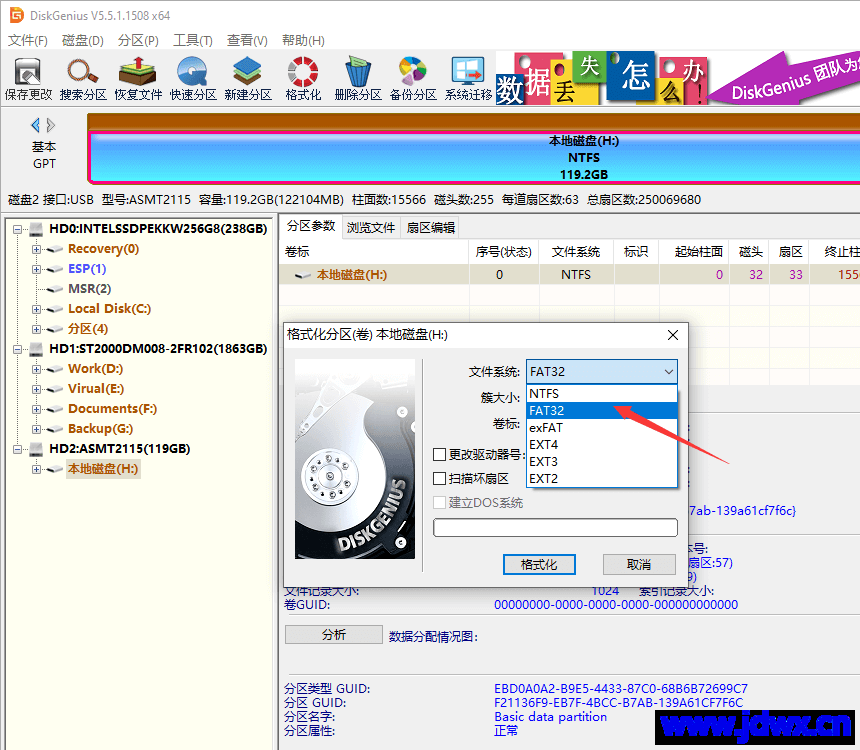The image size is (860, 750).
Task: Click the 格式化 toolbar icon
Action: pyautogui.click(x=303, y=79)
